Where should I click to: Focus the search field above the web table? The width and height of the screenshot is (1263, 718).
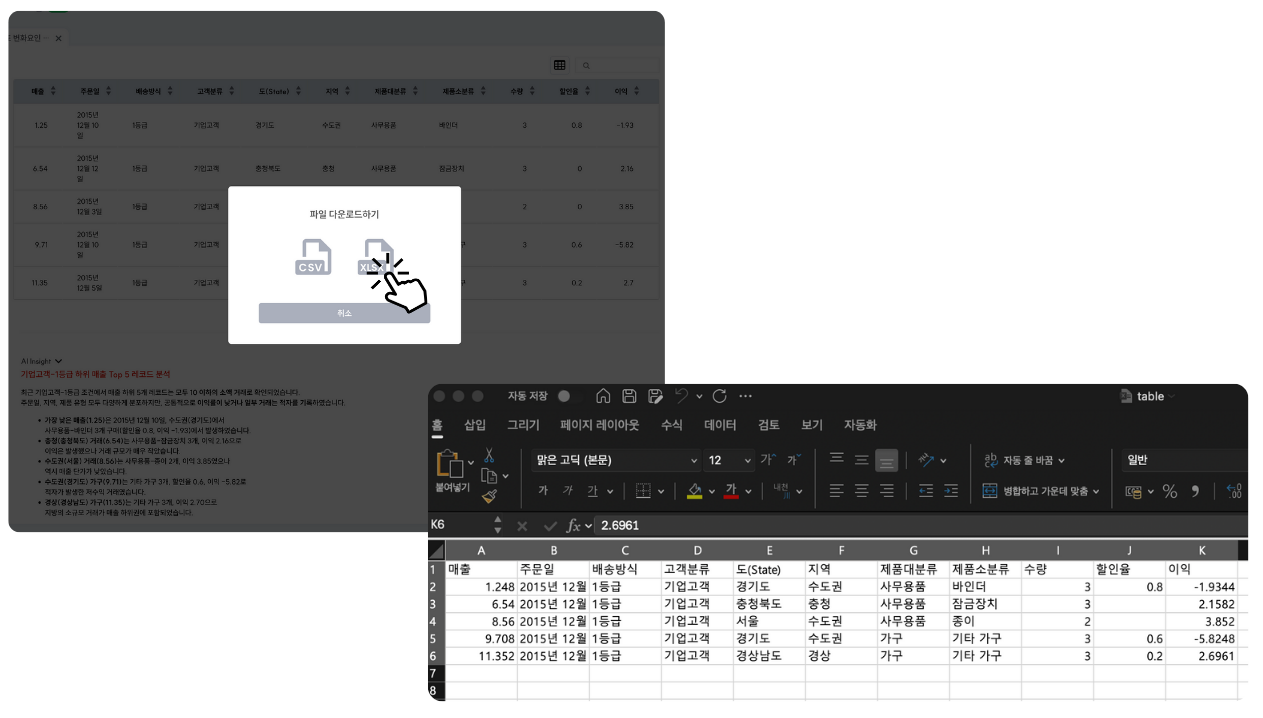coord(617,65)
